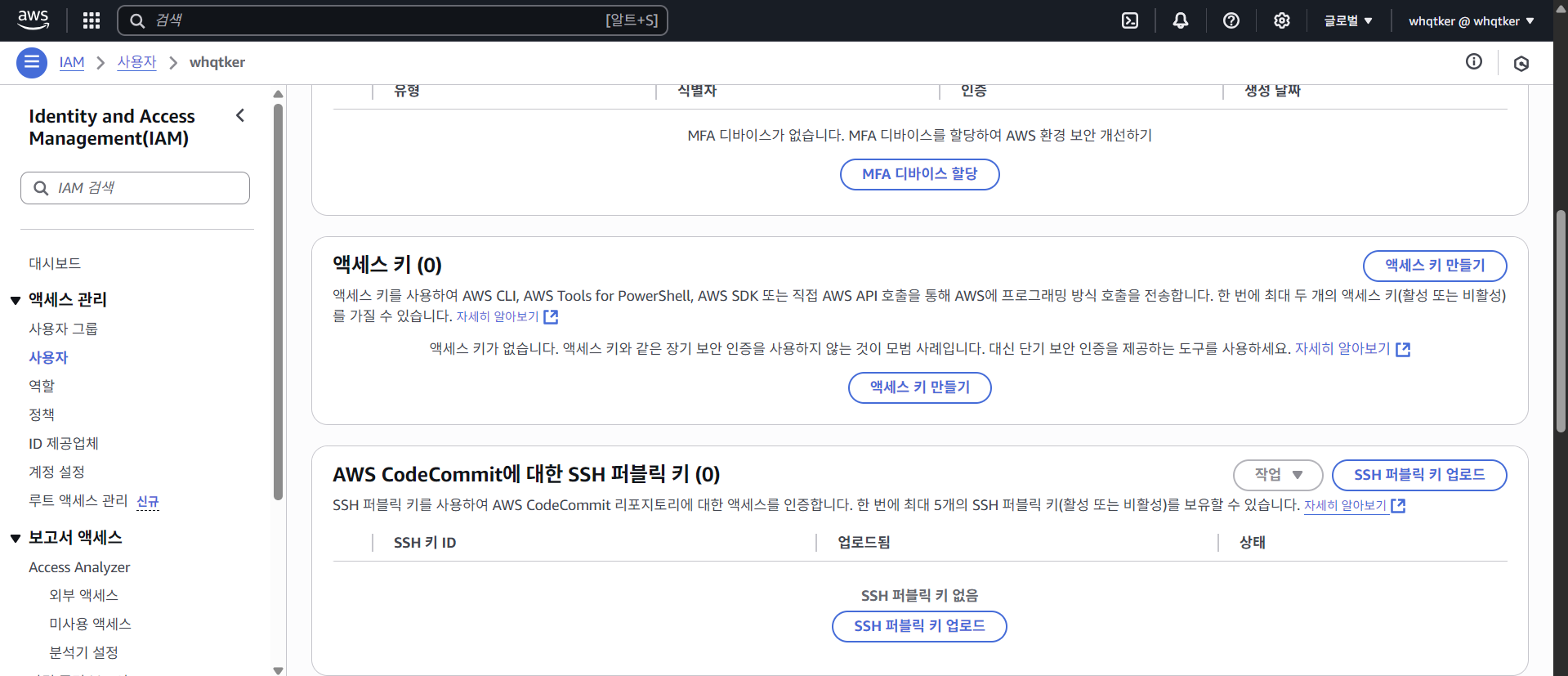Open the settings gear icon
1568x676 pixels.
click(x=1282, y=20)
